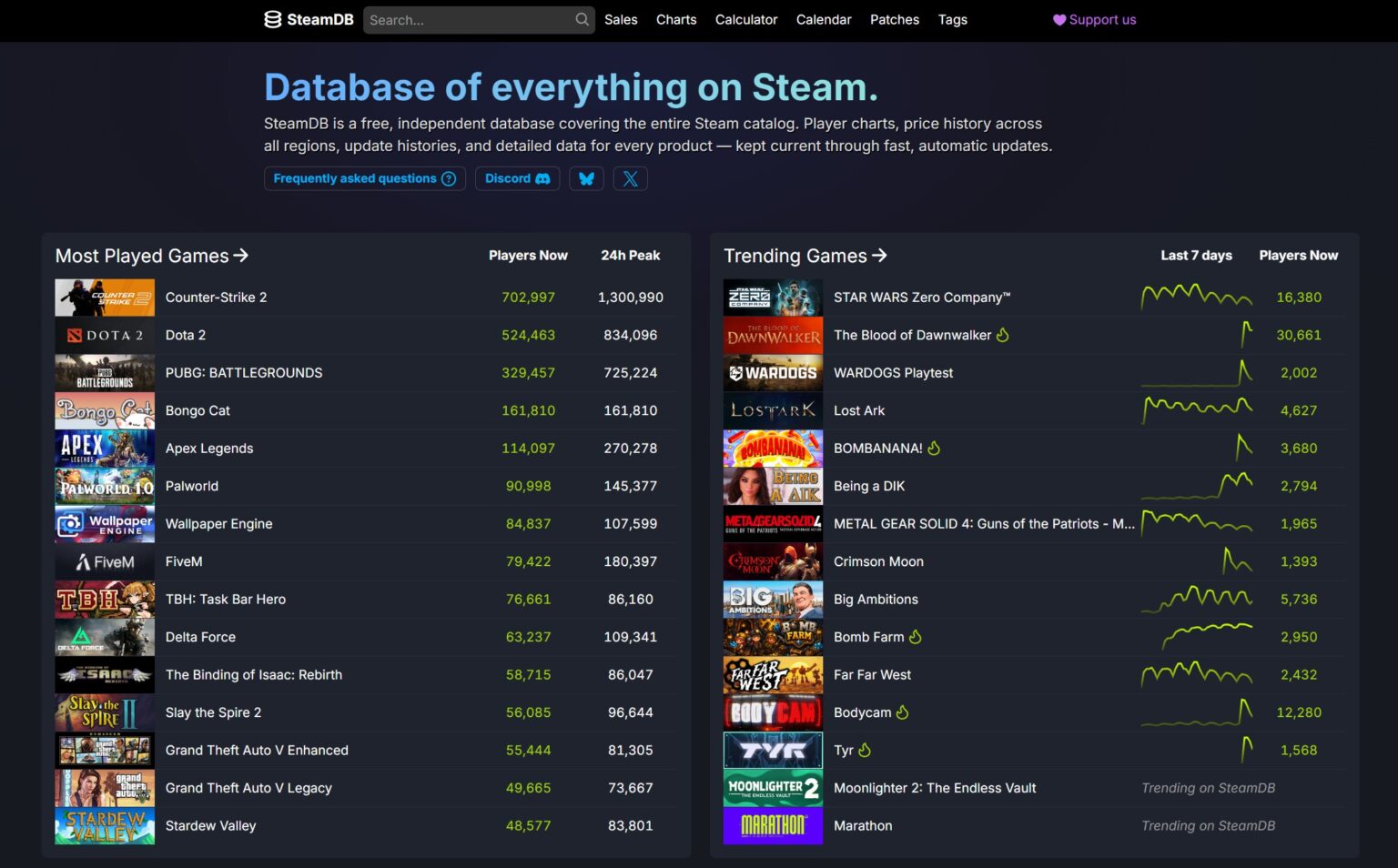Viewport: 1398px width, 868px height.
Task: Click the STAR WARS Zero Company sparkline chart
Action: (1197, 296)
